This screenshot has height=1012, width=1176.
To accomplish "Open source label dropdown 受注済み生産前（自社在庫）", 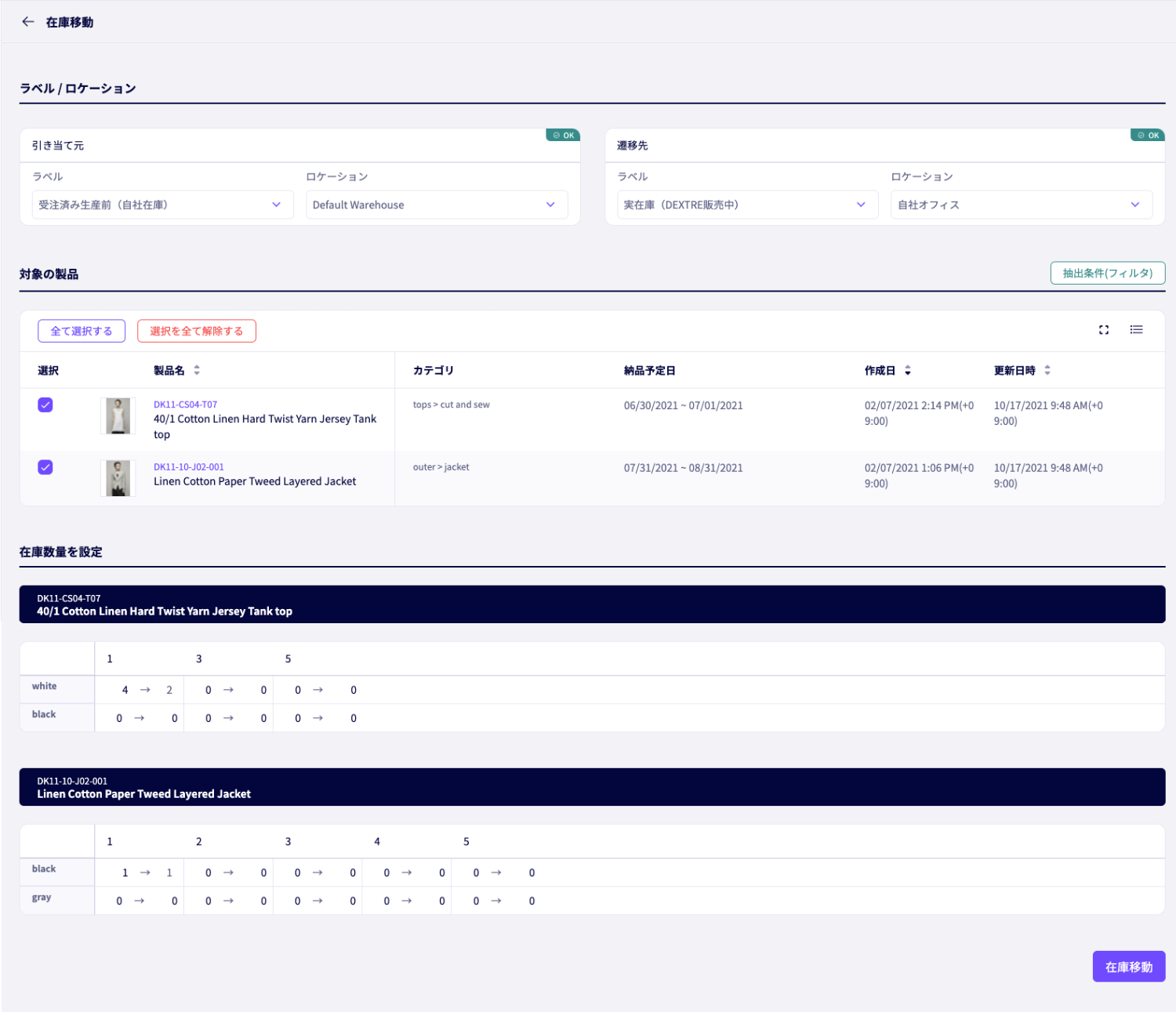I will coord(162,205).
